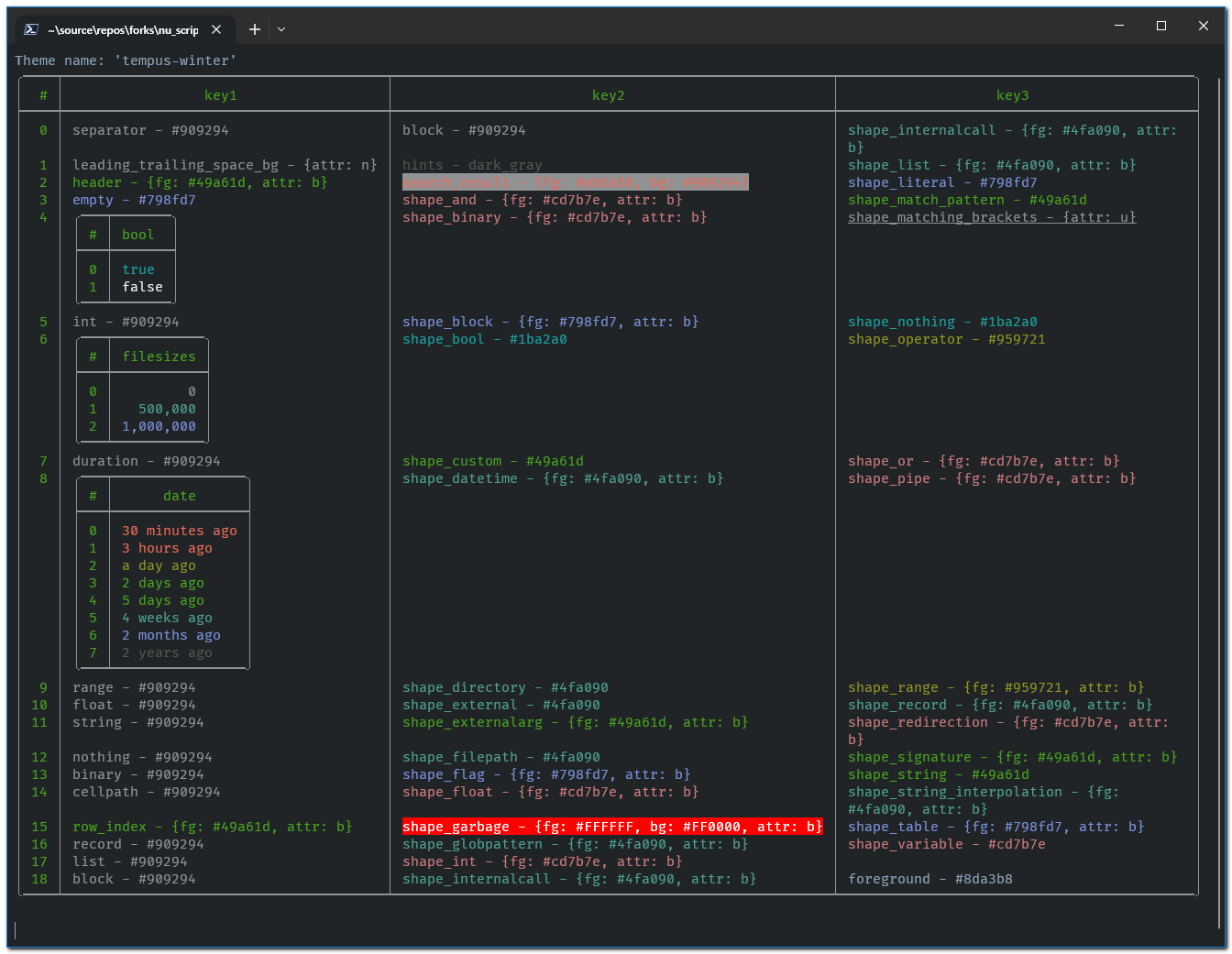Click 'cellpath - #909294' entry

(147, 792)
